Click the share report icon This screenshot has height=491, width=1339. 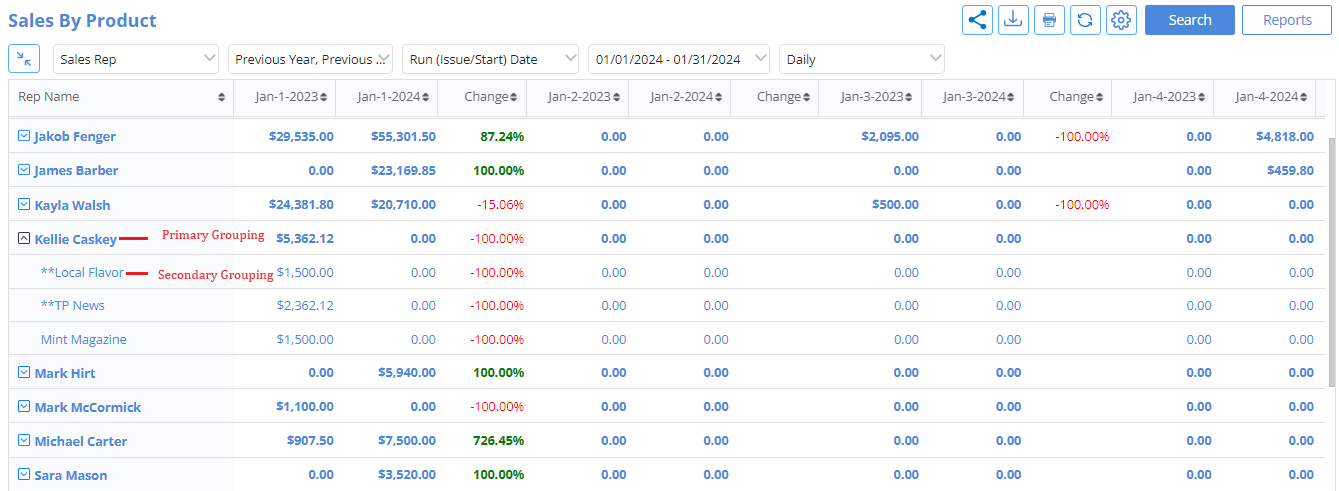click(x=977, y=20)
